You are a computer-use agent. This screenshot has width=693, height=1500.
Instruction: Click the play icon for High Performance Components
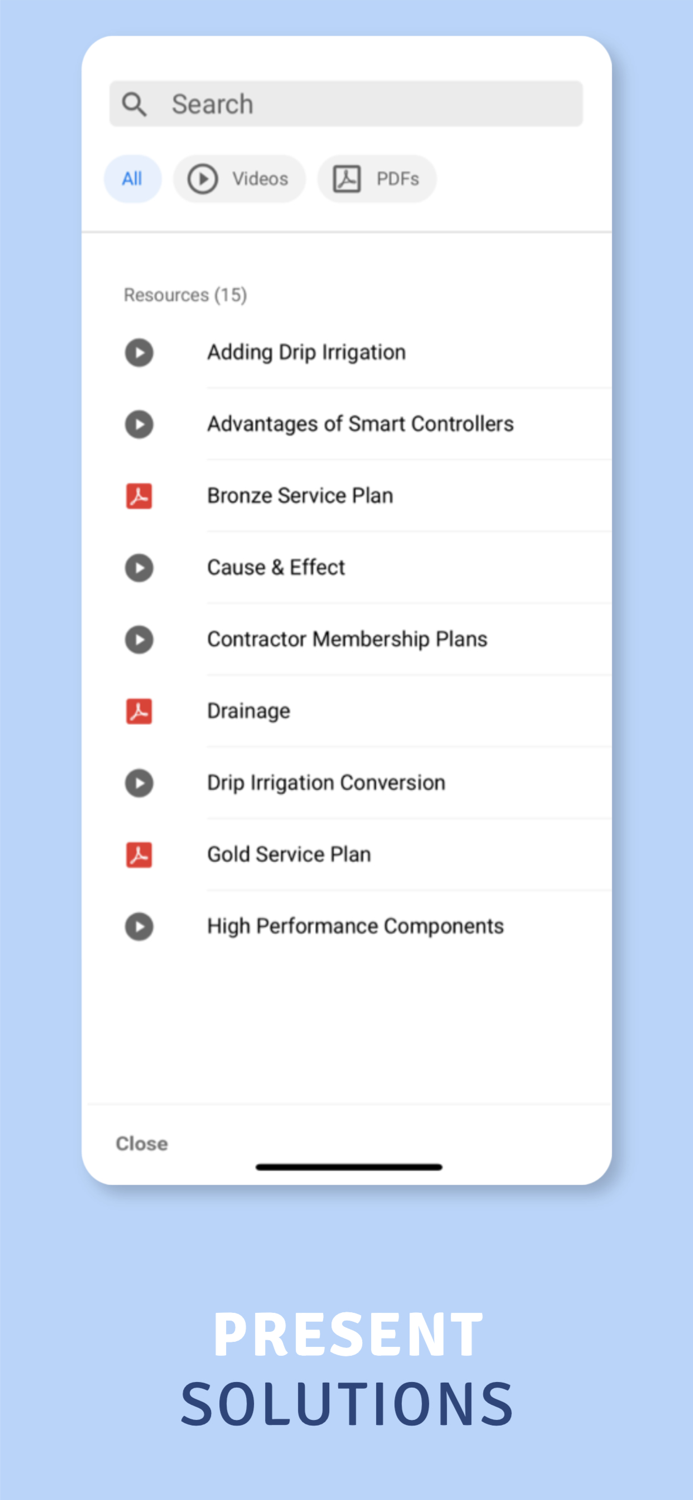[139, 926]
